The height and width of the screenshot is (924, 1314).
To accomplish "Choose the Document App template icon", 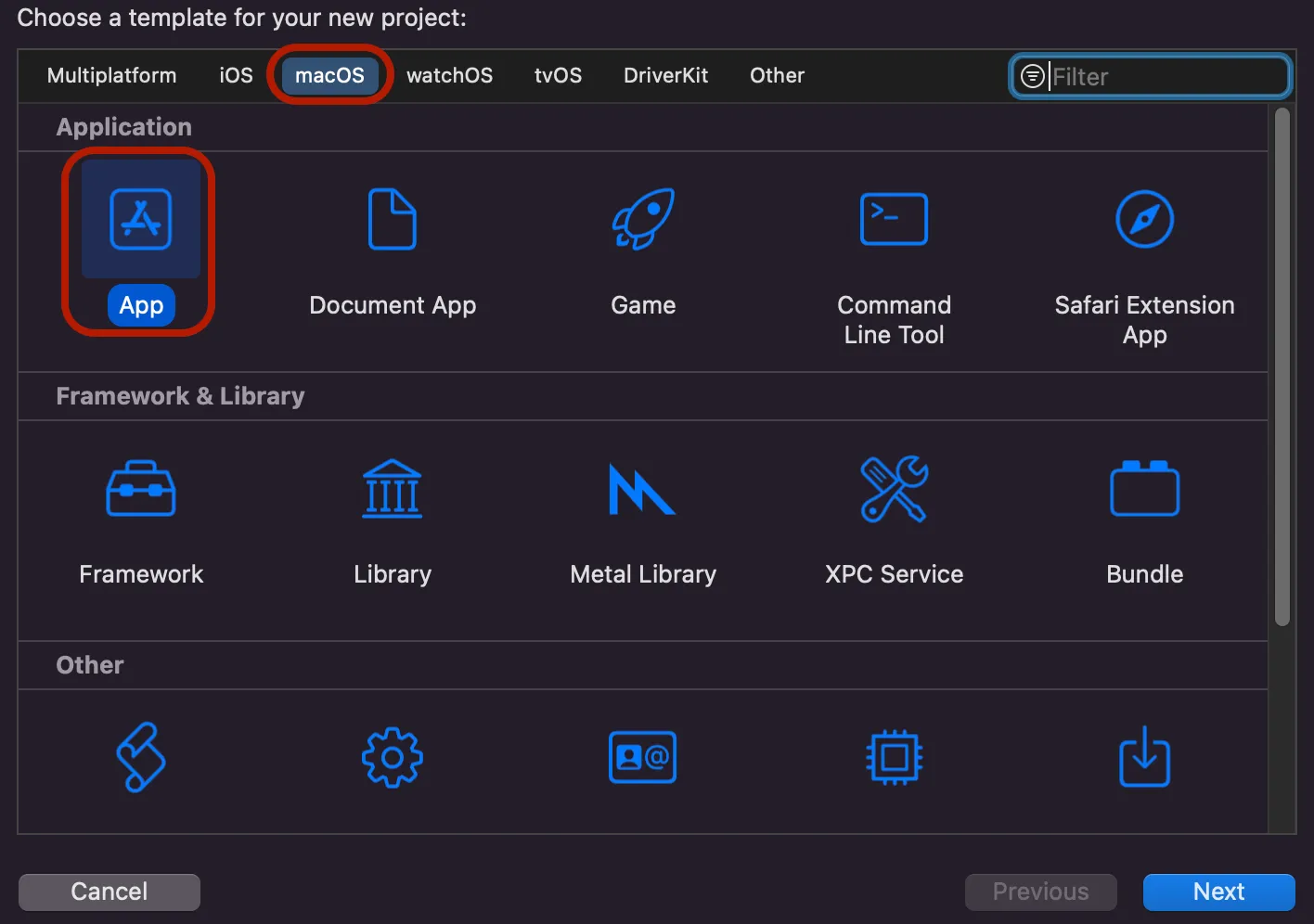I will coord(393,220).
